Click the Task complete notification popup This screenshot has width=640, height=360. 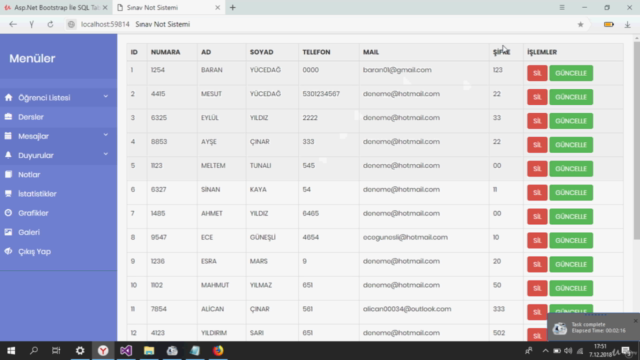(593, 327)
